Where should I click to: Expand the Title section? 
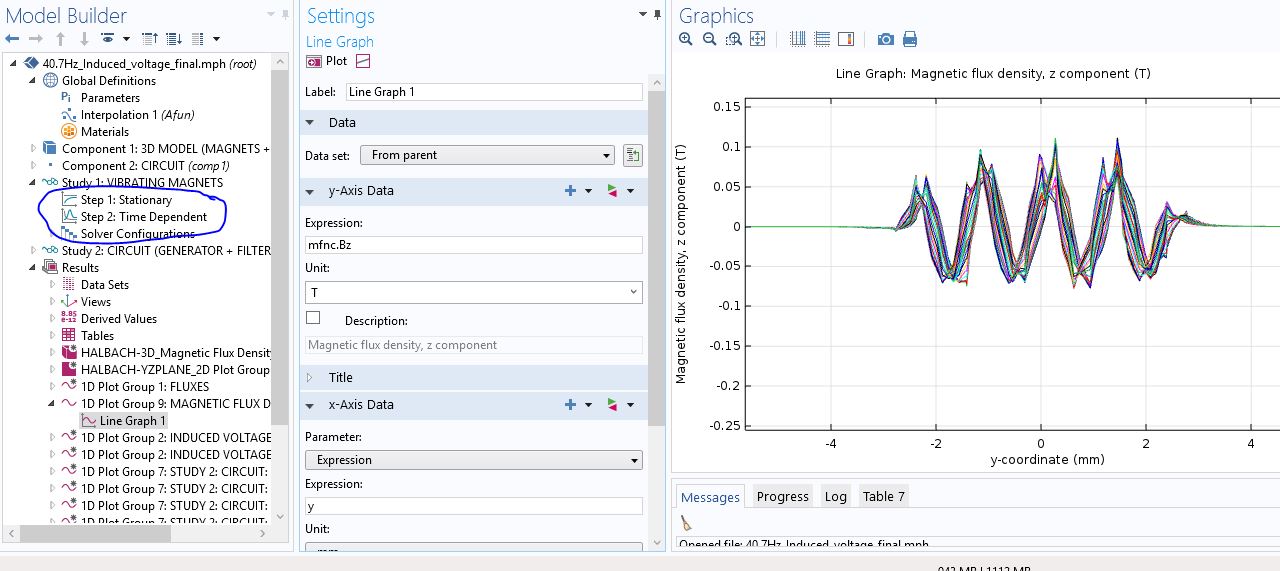coord(340,377)
